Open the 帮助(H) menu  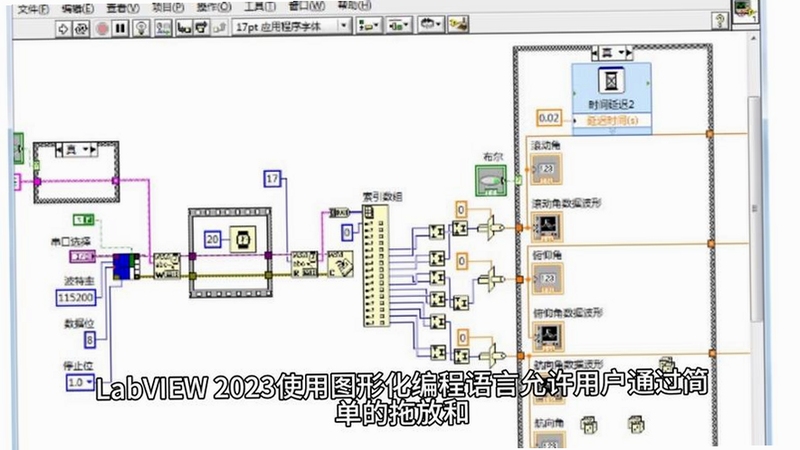pos(354,6)
